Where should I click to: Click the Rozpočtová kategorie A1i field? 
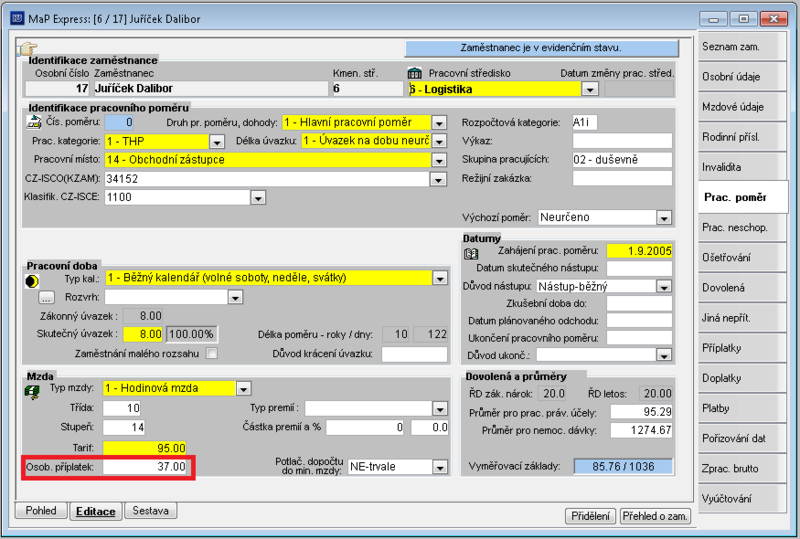[x=584, y=122]
